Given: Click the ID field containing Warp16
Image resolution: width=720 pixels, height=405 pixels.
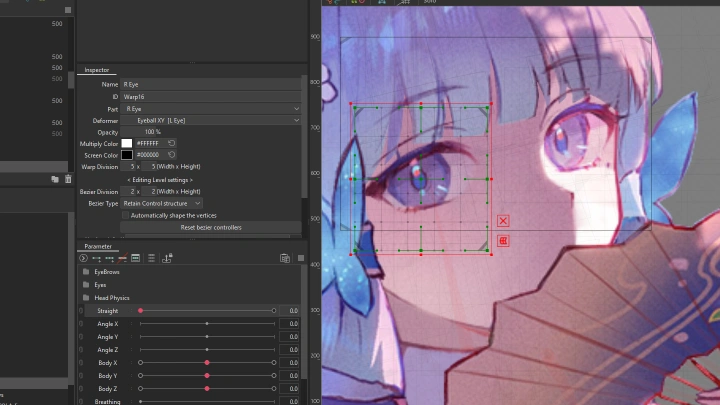Looking at the screenshot, I should [211, 97].
